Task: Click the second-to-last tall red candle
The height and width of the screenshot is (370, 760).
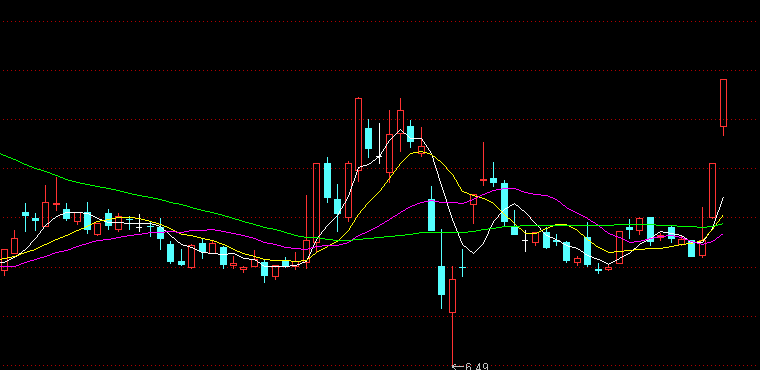Action: click(x=712, y=191)
